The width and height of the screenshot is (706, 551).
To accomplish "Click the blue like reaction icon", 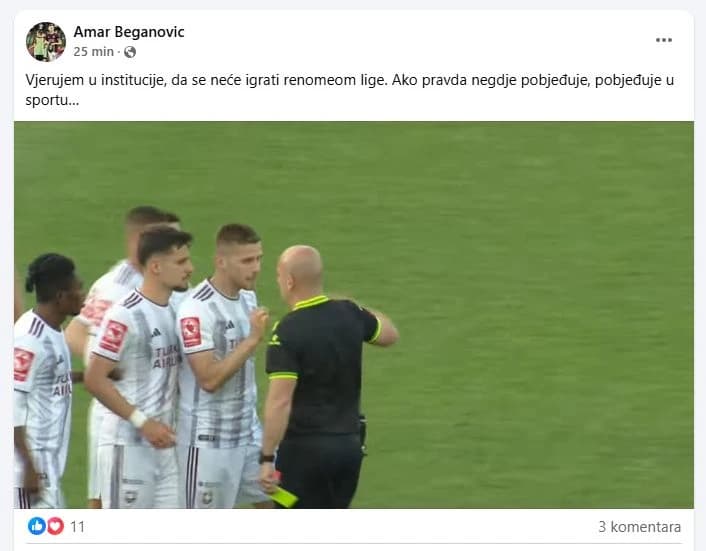I will pyautogui.click(x=37, y=526).
